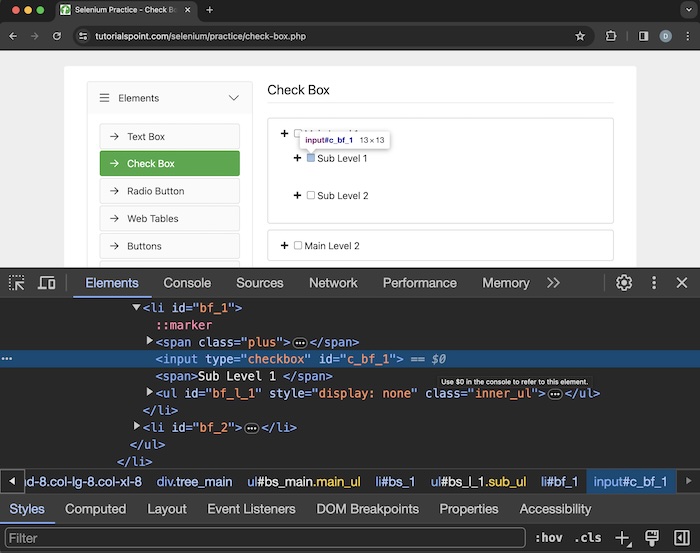Show more DevTools tabs with the chevron
Image resolution: width=700 pixels, height=553 pixels.
pos(553,283)
